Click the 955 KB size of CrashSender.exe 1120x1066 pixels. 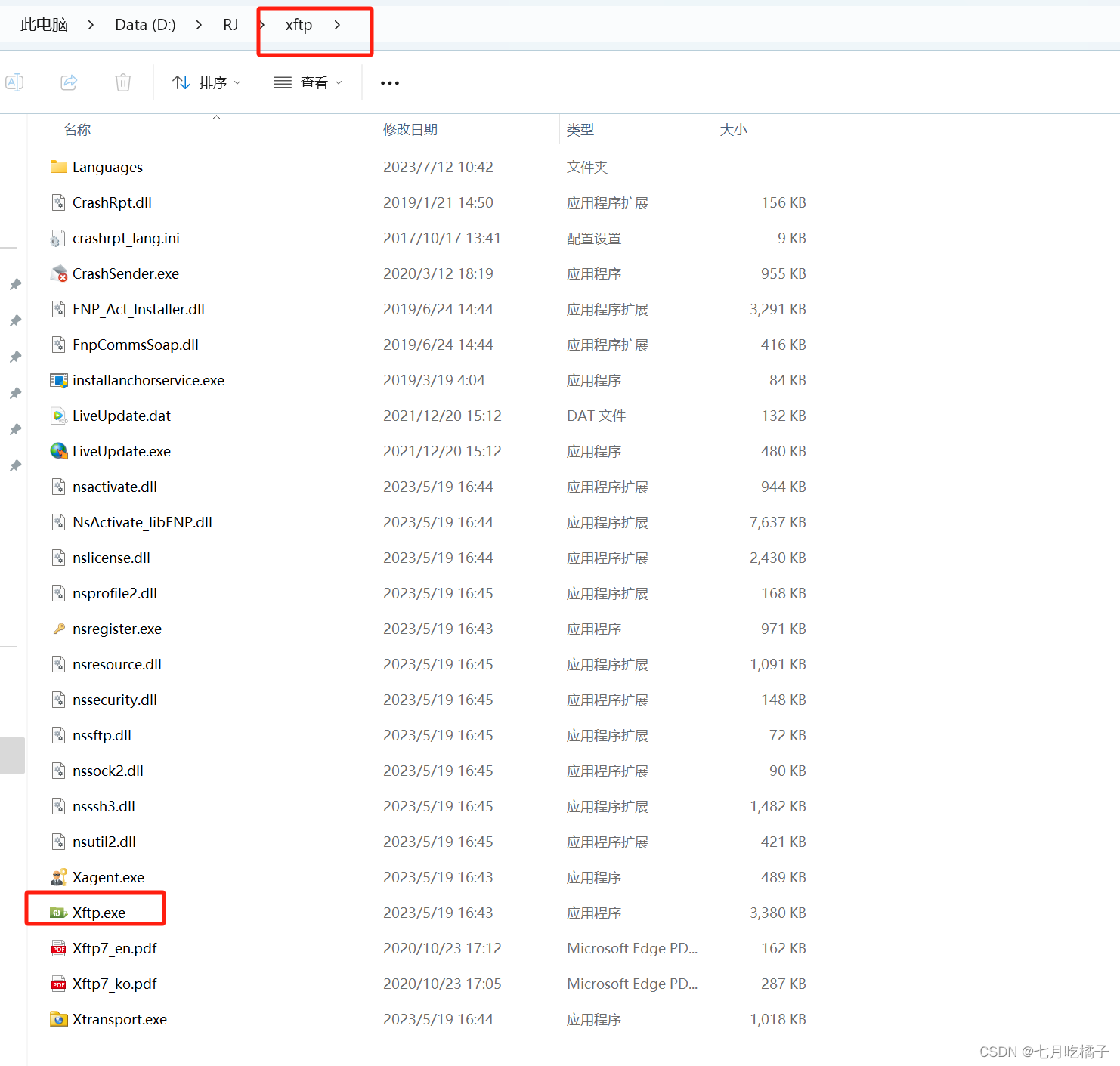tap(783, 273)
